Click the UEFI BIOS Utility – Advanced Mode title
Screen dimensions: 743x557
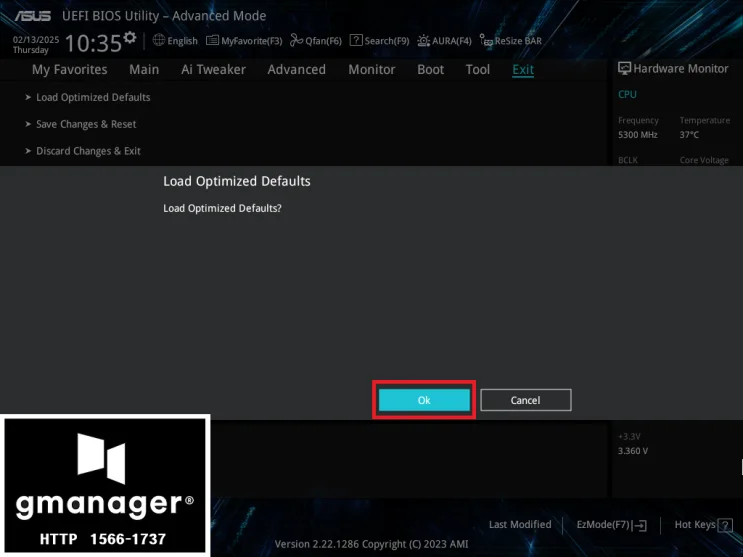pyautogui.click(x=164, y=16)
